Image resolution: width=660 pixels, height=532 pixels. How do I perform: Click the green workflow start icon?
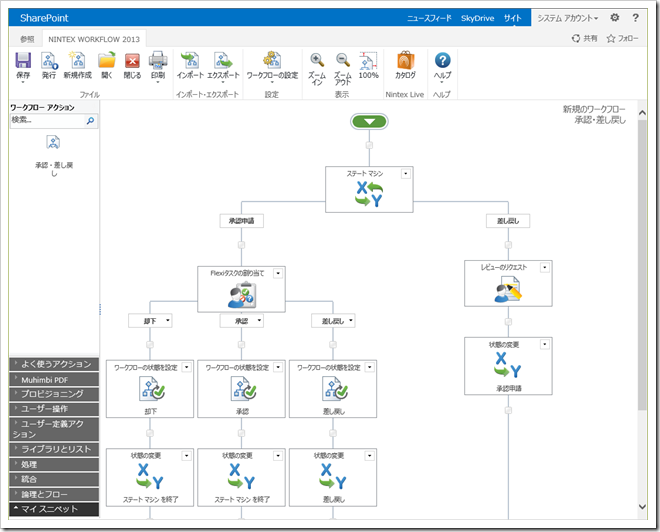tap(369, 122)
